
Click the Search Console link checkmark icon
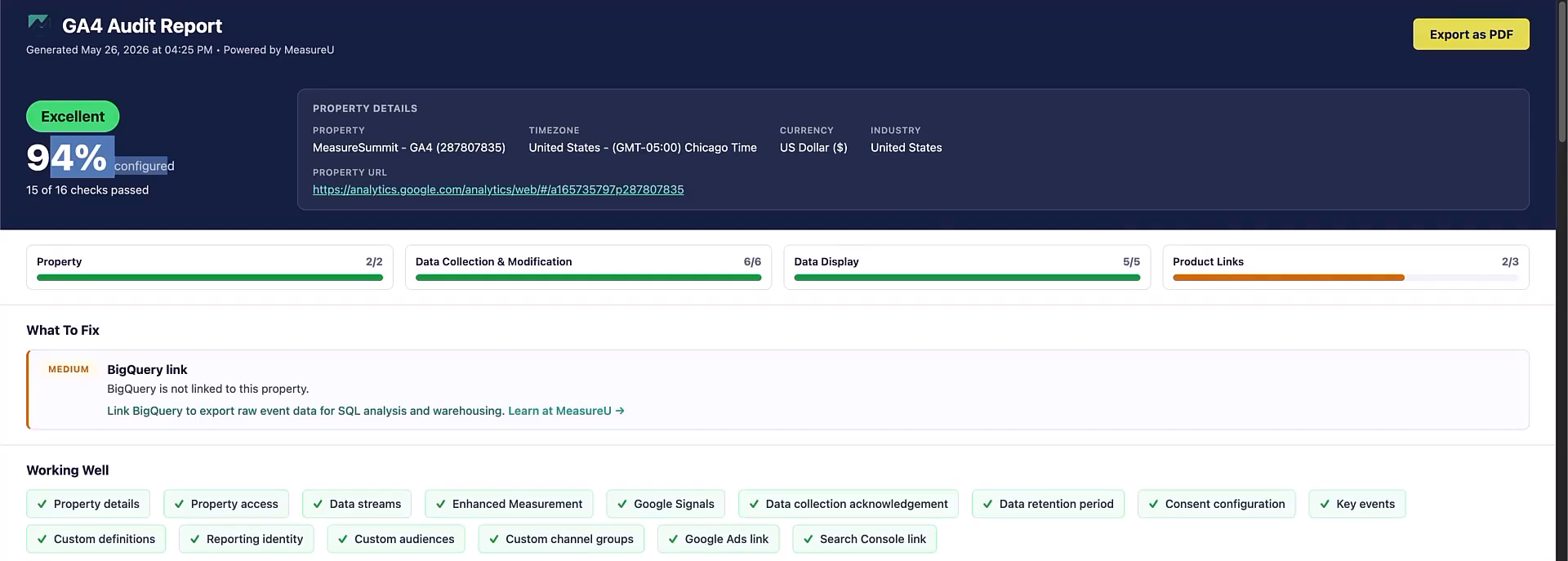(808, 539)
